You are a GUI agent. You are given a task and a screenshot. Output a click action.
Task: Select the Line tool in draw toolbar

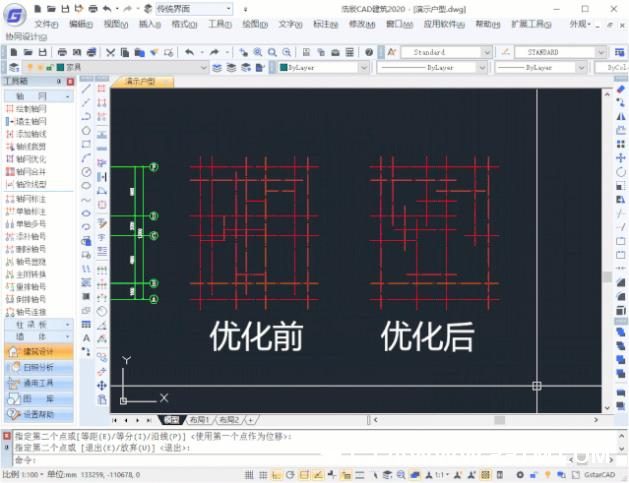pyautogui.click(x=86, y=89)
